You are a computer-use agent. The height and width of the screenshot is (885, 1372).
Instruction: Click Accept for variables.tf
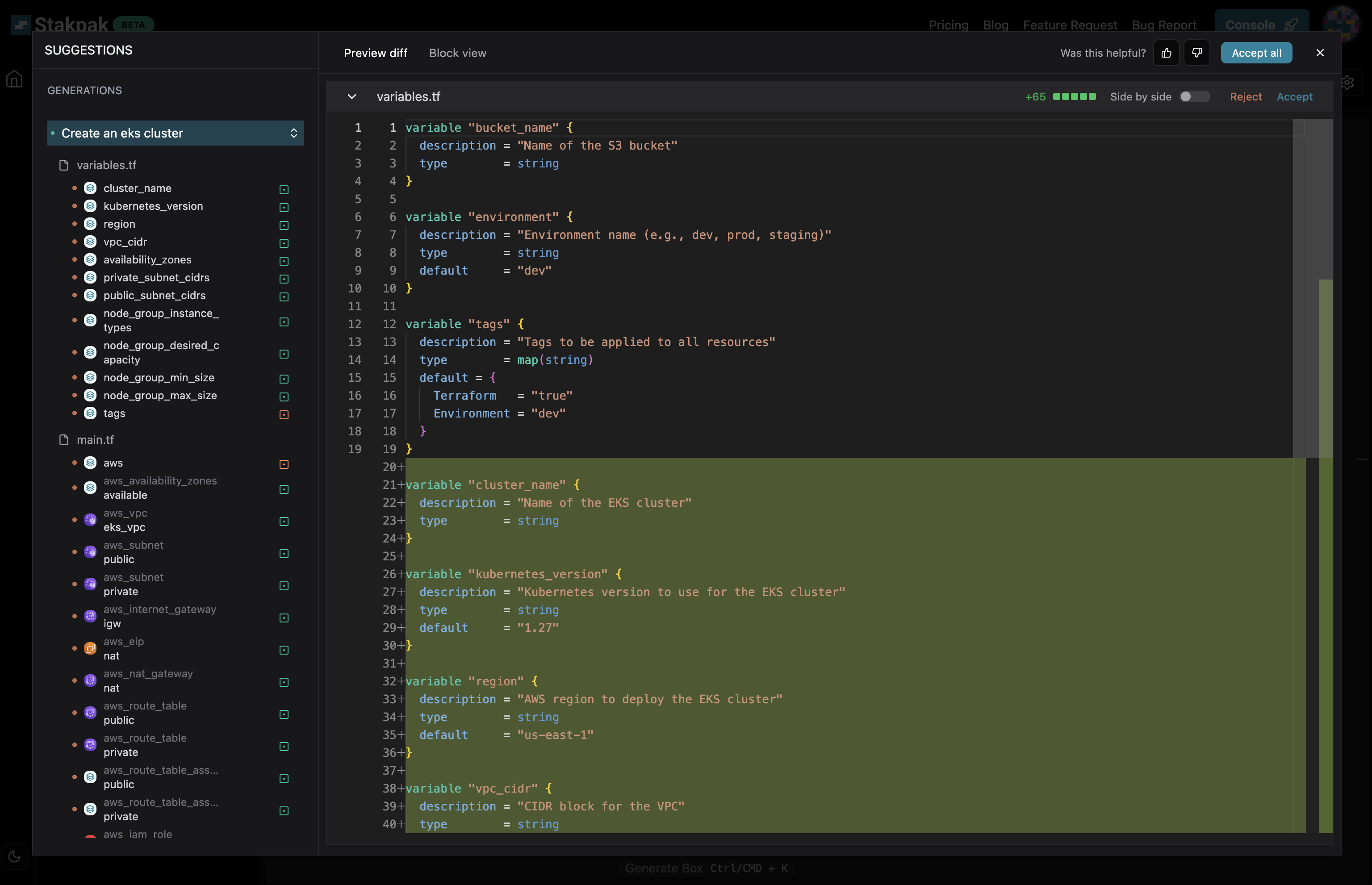click(1294, 96)
